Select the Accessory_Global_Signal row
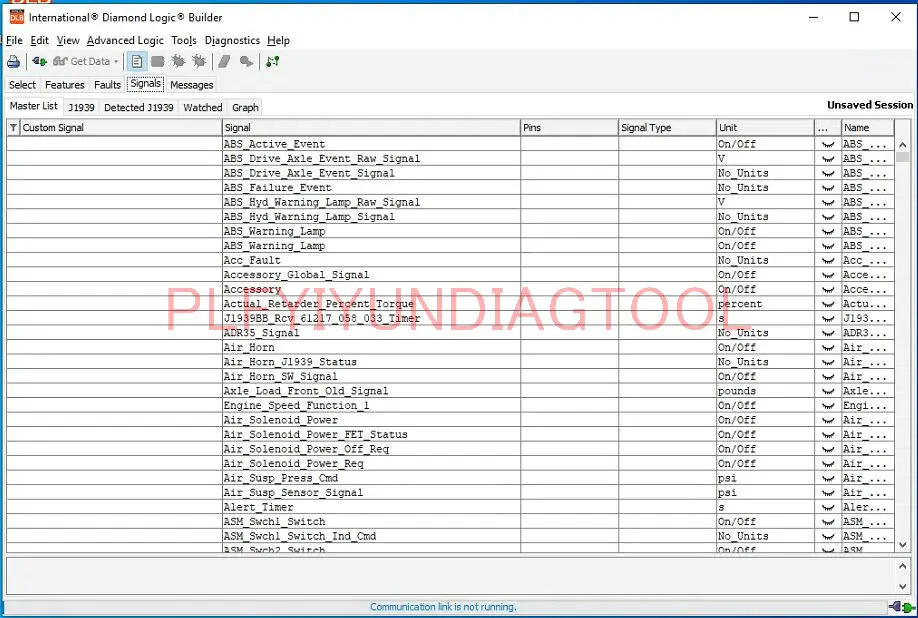Screen dimensions: 918x618 pos(450,275)
